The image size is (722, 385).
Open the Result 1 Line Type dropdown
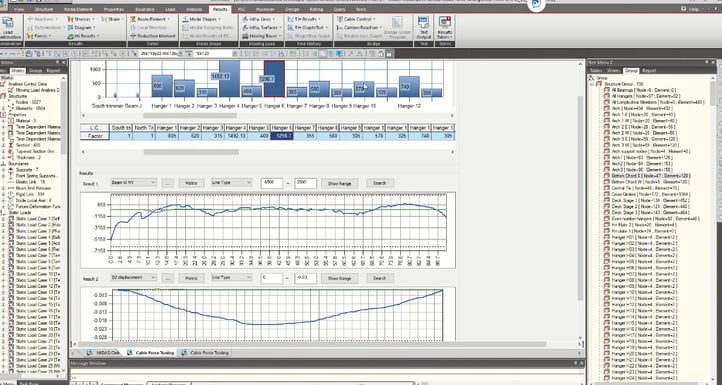[232, 183]
